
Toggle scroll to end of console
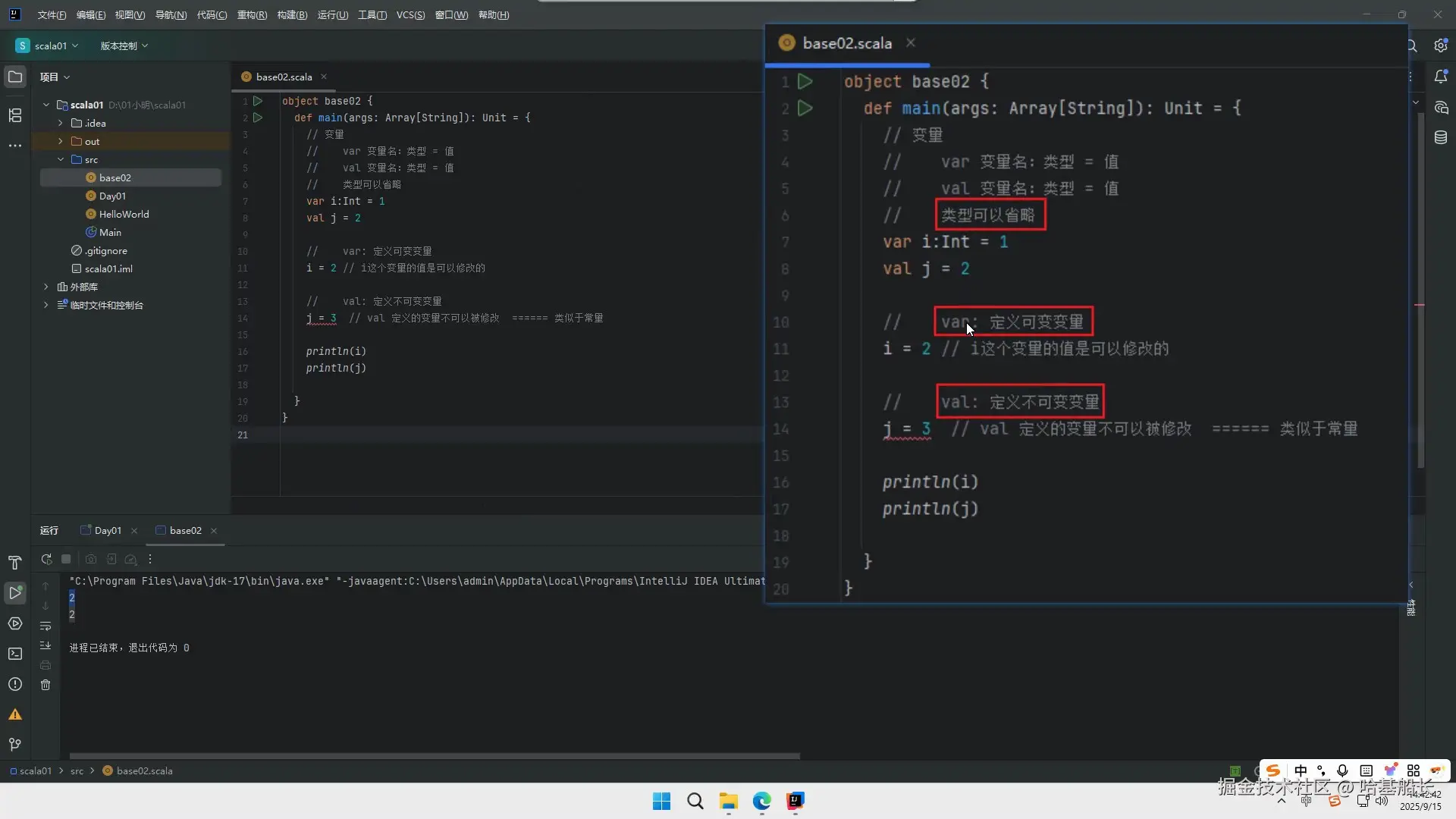click(45, 645)
